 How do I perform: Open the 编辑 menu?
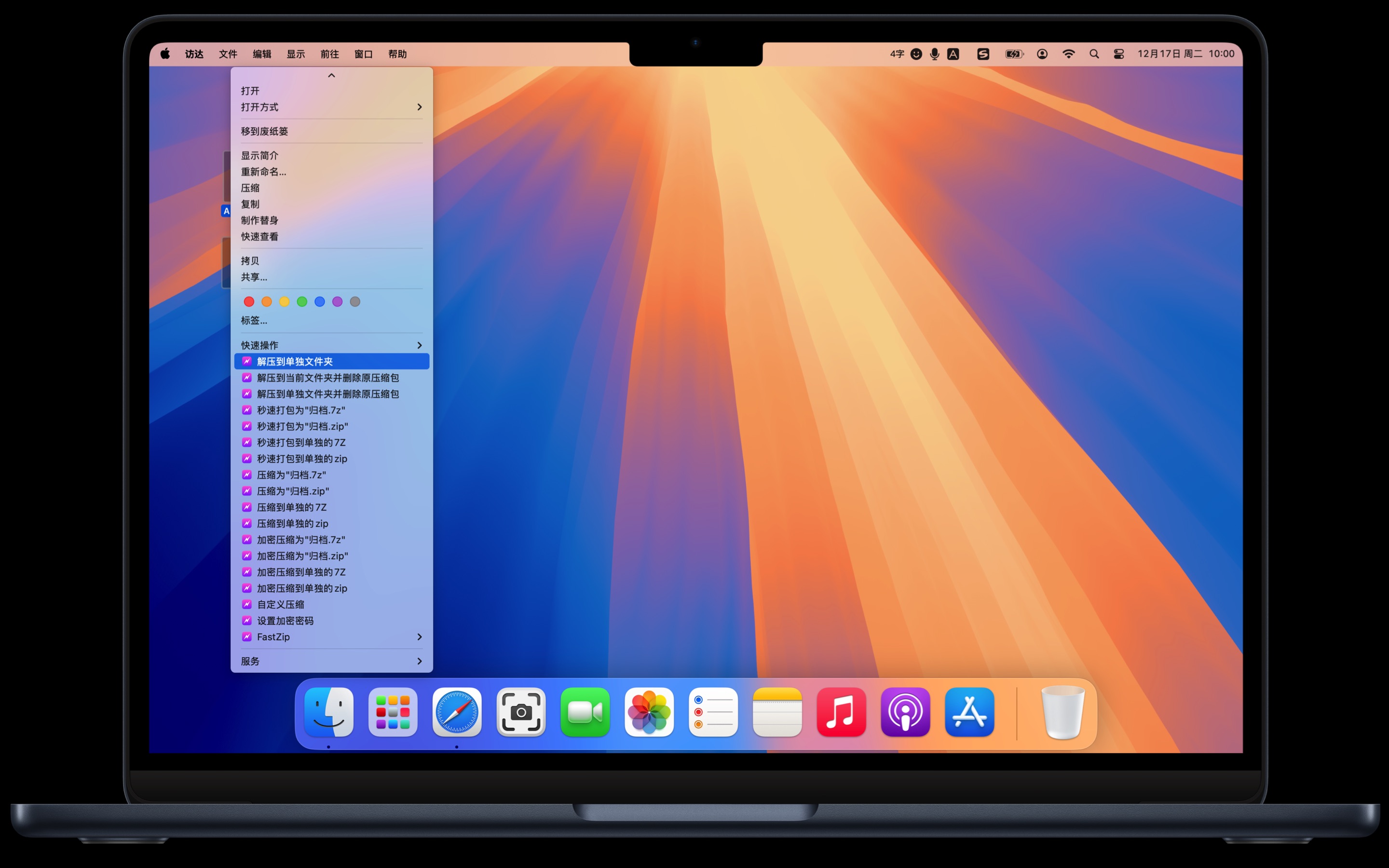pos(262,54)
